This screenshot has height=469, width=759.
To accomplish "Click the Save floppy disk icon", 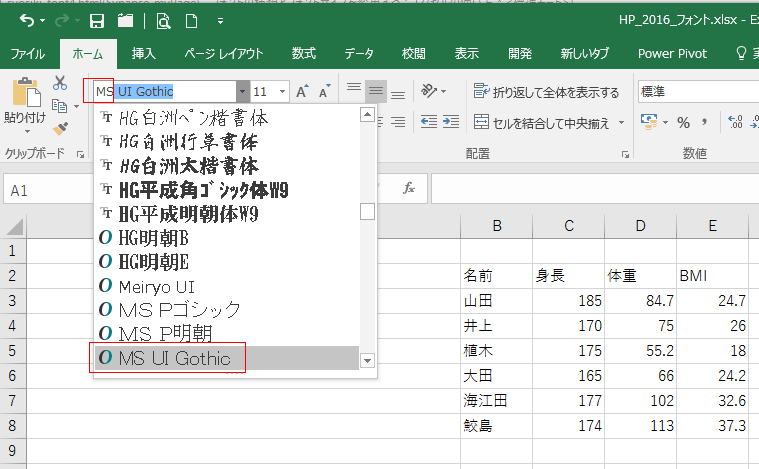I will (x=97, y=20).
